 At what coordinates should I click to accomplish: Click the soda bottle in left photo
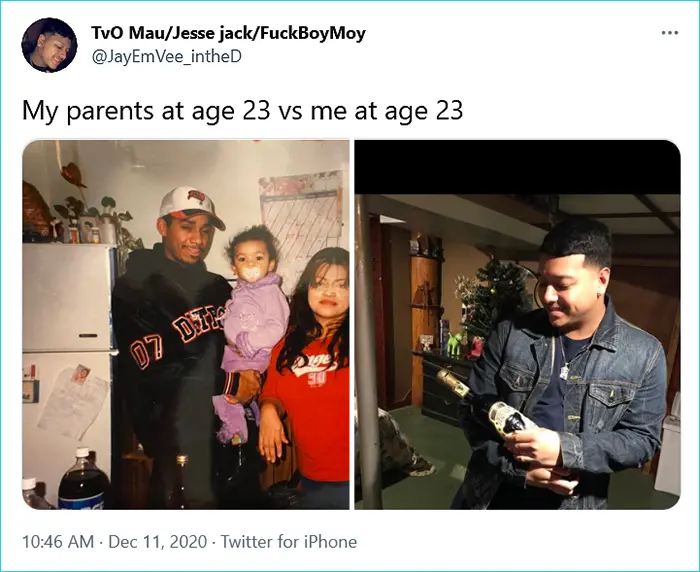(x=83, y=480)
